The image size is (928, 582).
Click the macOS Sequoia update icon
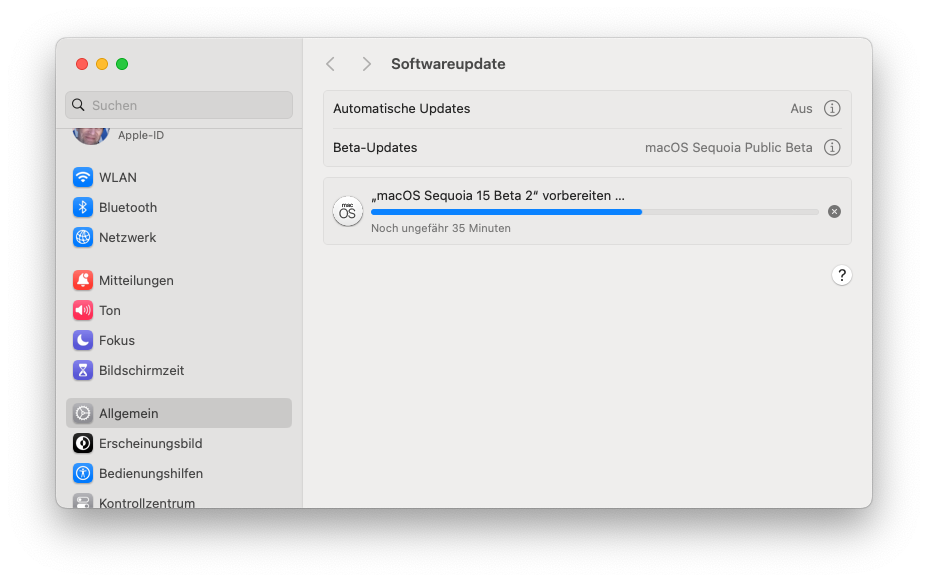pos(347,211)
